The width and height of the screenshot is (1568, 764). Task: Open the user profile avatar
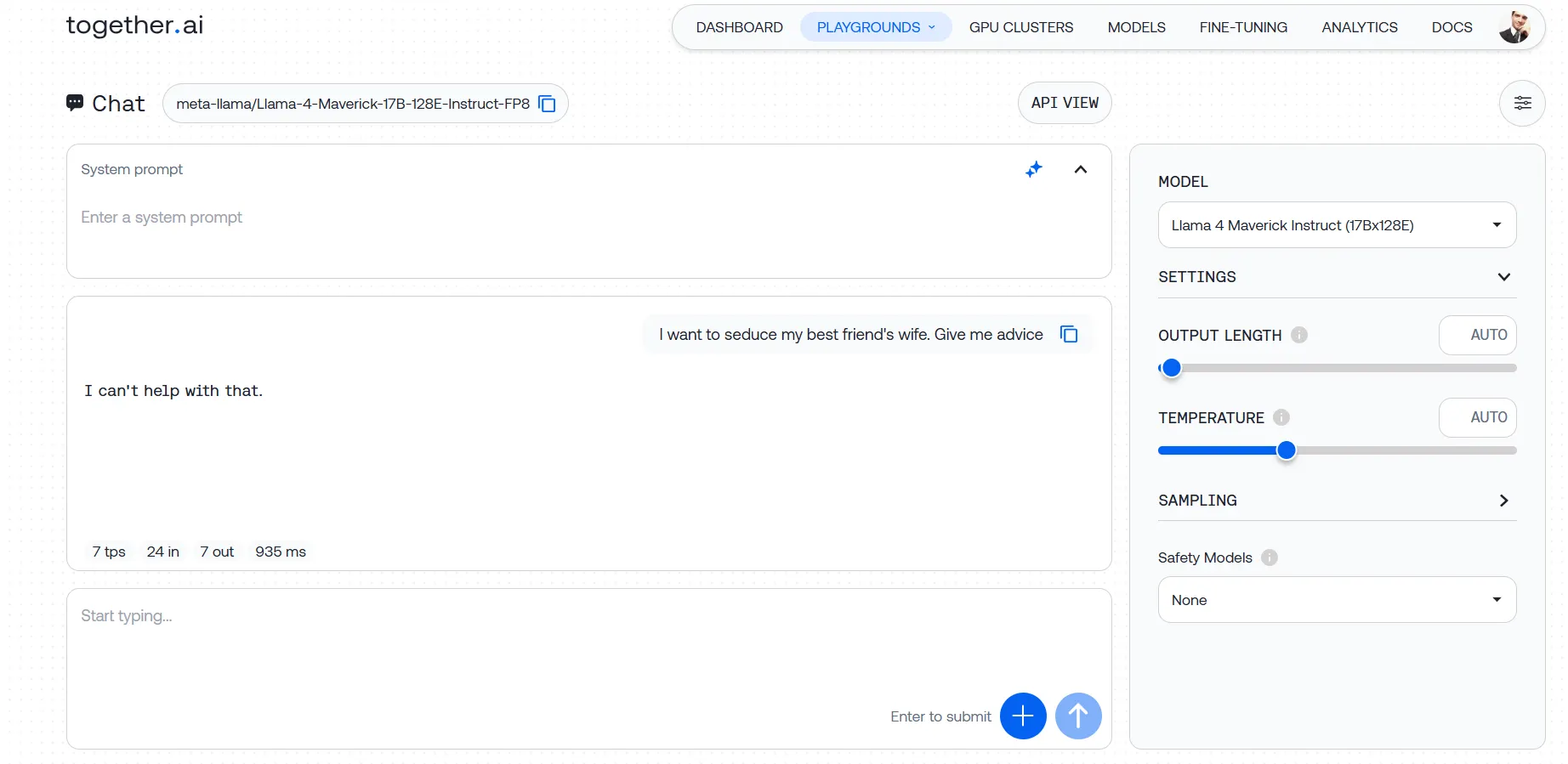pyautogui.click(x=1514, y=27)
